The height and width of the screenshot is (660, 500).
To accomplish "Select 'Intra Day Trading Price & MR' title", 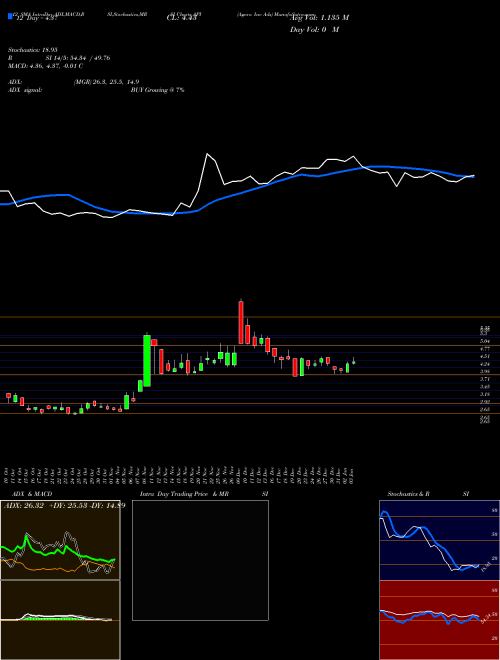I will (x=184, y=494).
